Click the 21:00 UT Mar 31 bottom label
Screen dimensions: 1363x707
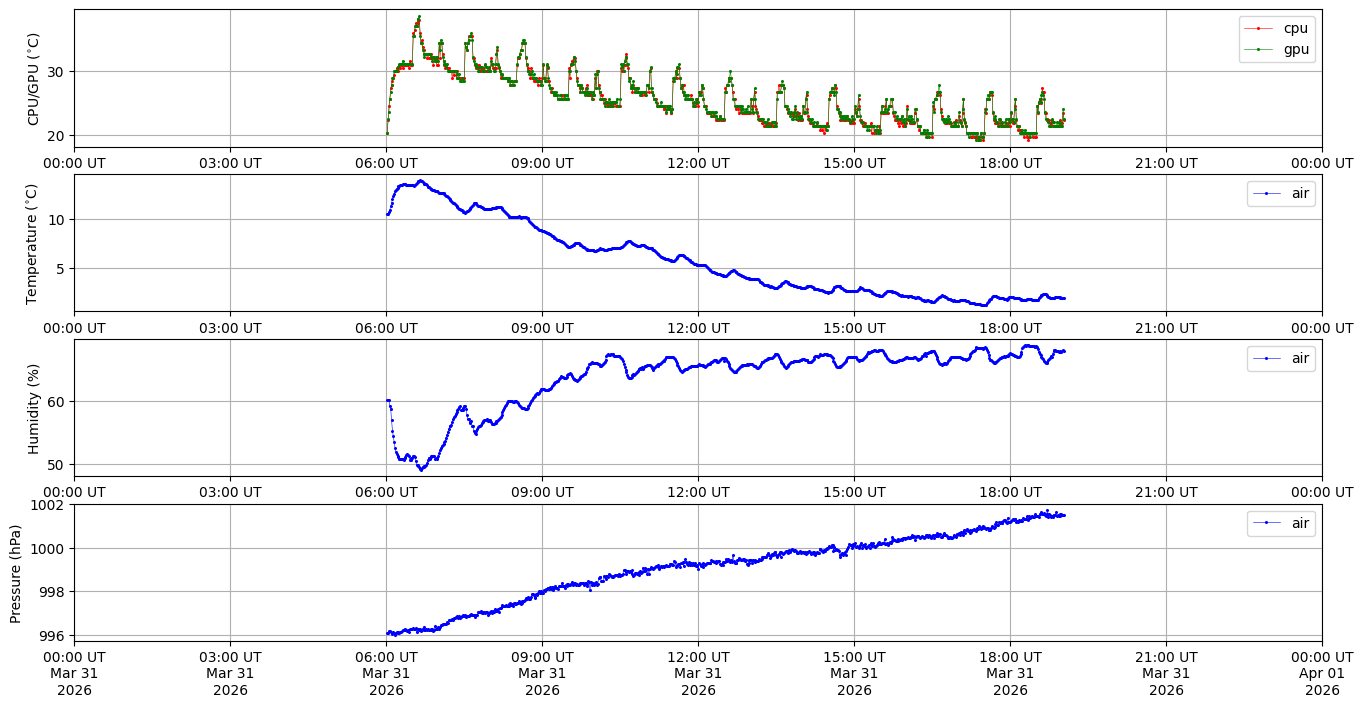(1166, 673)
